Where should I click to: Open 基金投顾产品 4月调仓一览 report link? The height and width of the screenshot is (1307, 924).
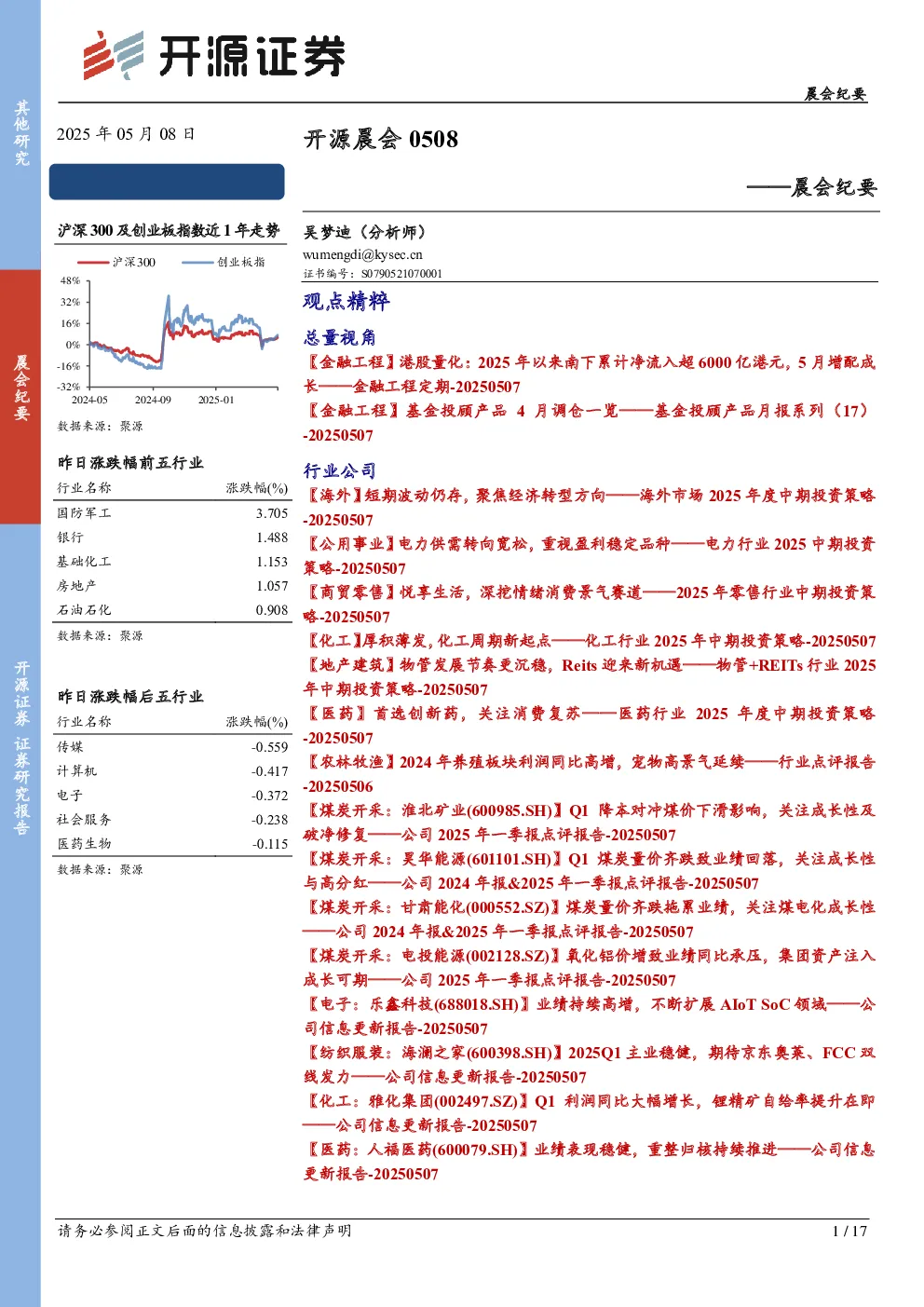pos(590,423)
